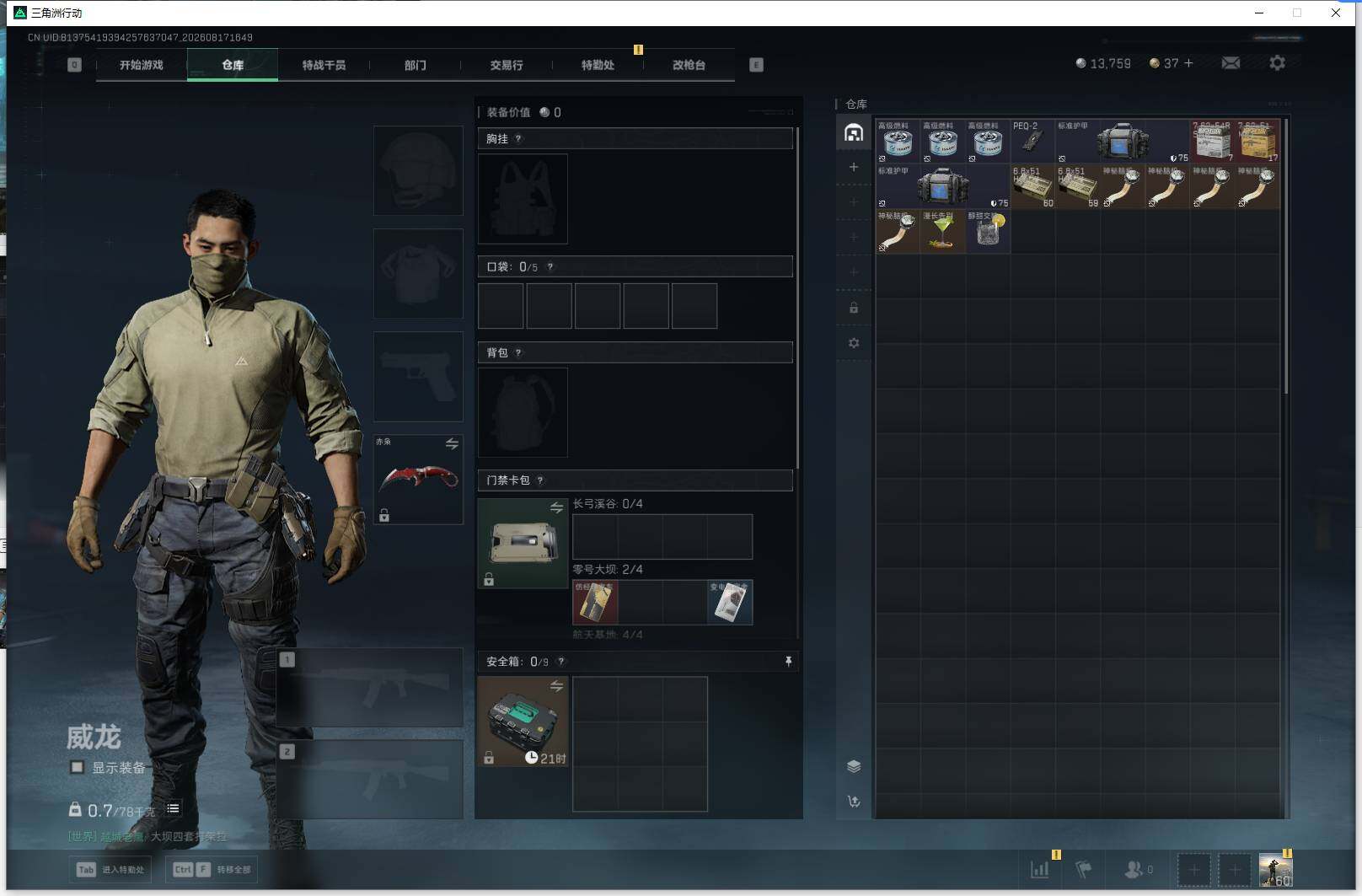Click the 13,759 currency balance
Viewport: 1362px width, 896px height.
(1103, 63)
